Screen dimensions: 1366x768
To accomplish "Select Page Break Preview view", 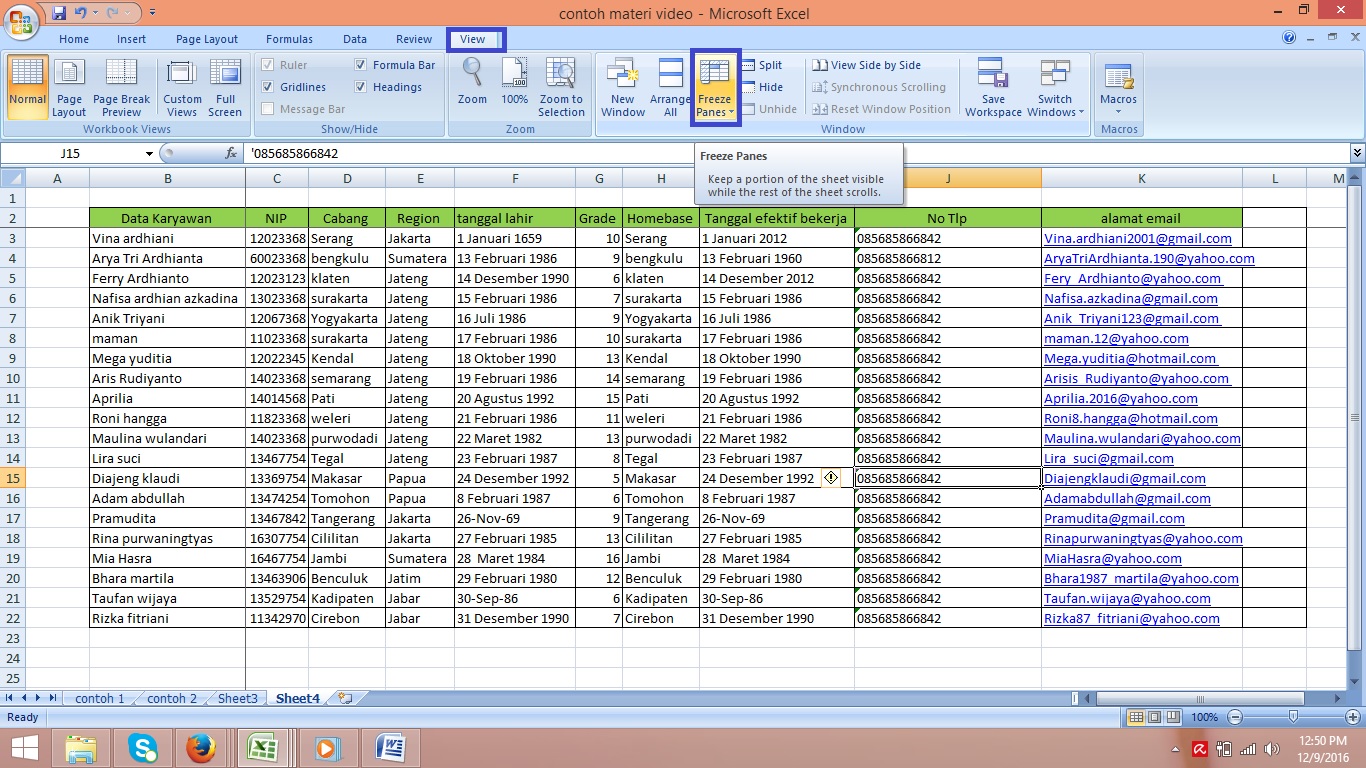I will (121, 88).
